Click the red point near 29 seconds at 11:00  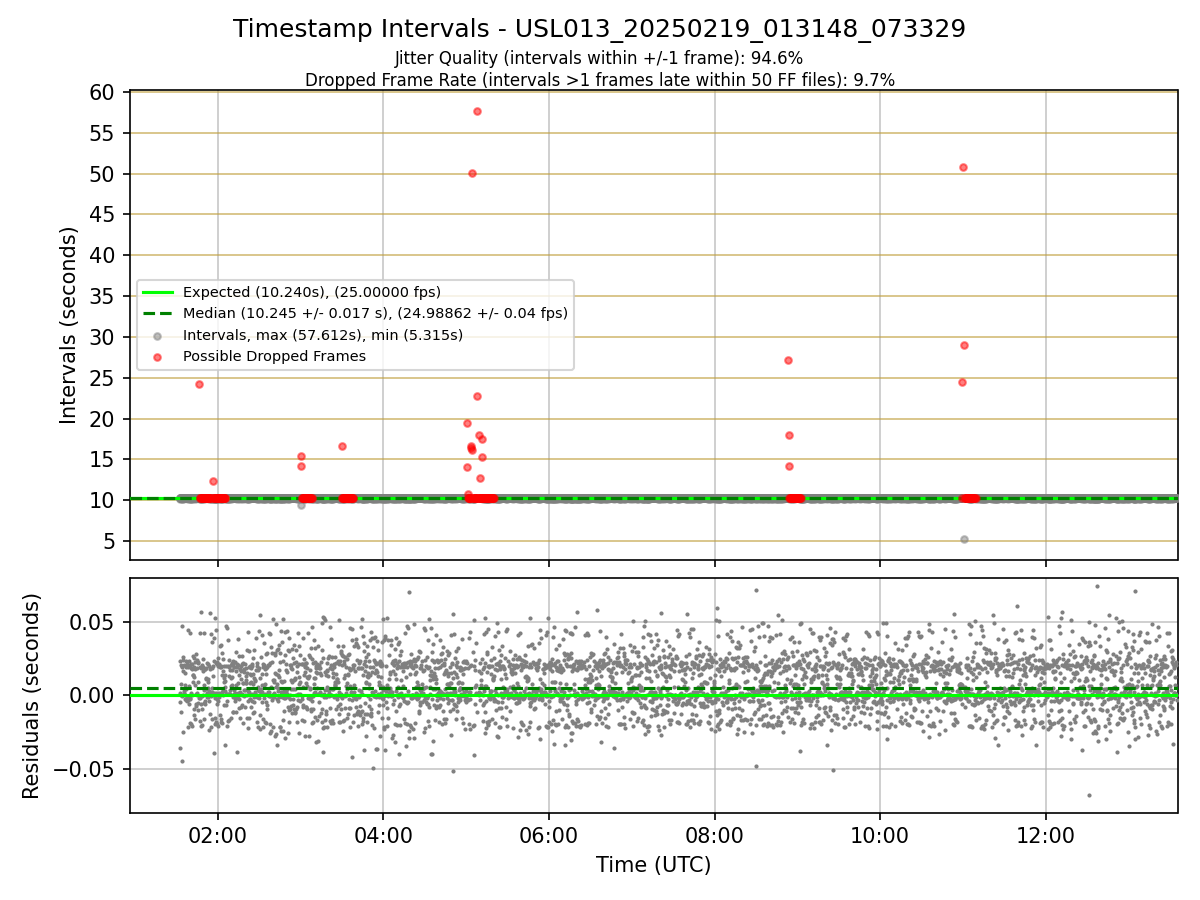(964, 345)
